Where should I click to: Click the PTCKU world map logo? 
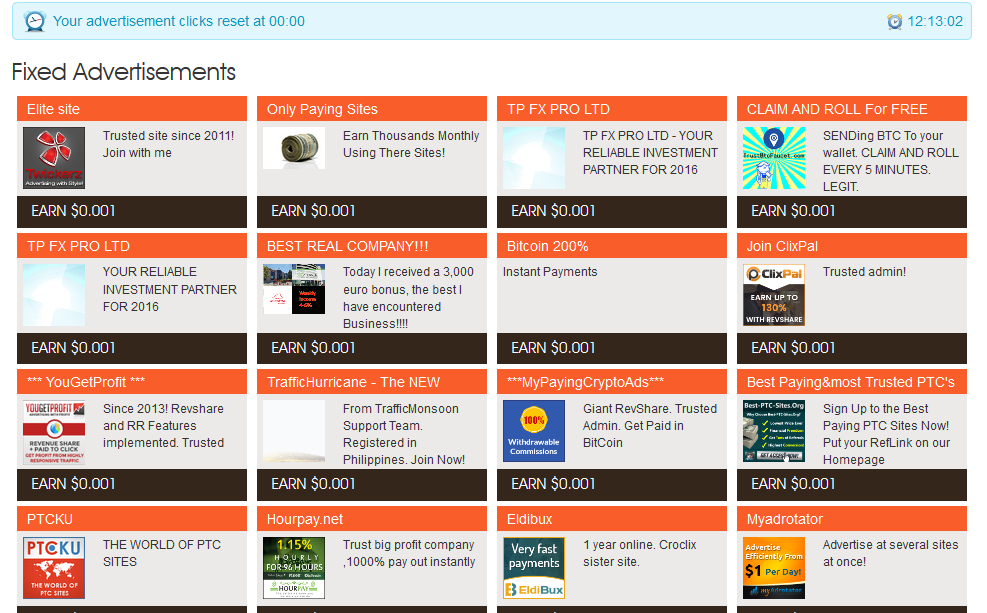tap(54, 568)
